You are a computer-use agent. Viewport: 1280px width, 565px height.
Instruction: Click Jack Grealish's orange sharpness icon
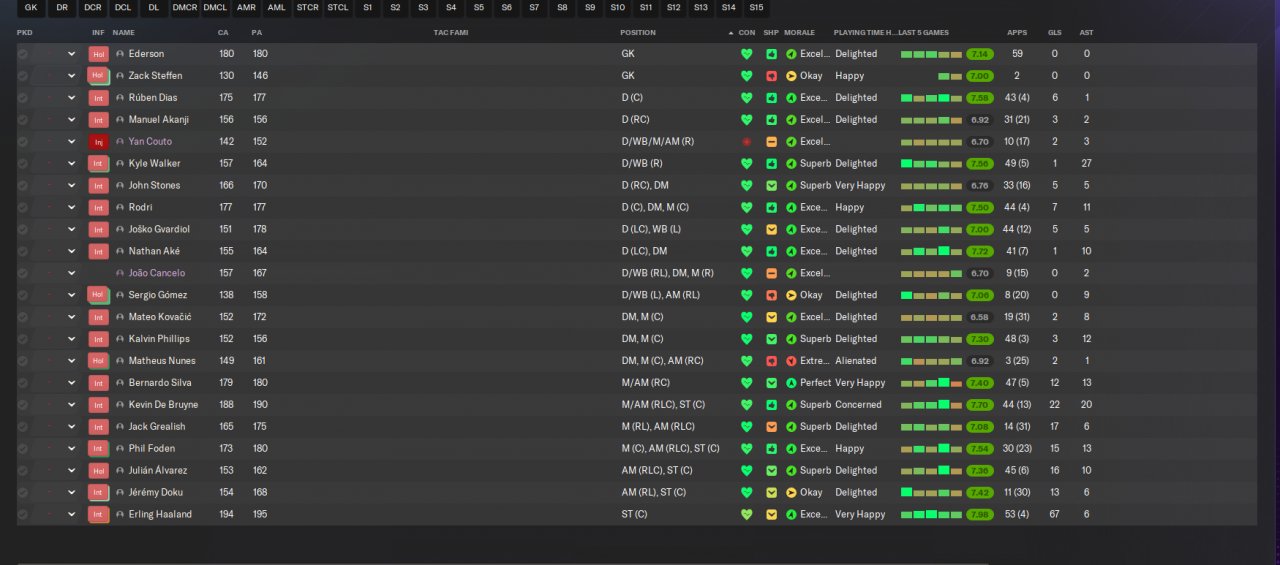tap(771, 427)
